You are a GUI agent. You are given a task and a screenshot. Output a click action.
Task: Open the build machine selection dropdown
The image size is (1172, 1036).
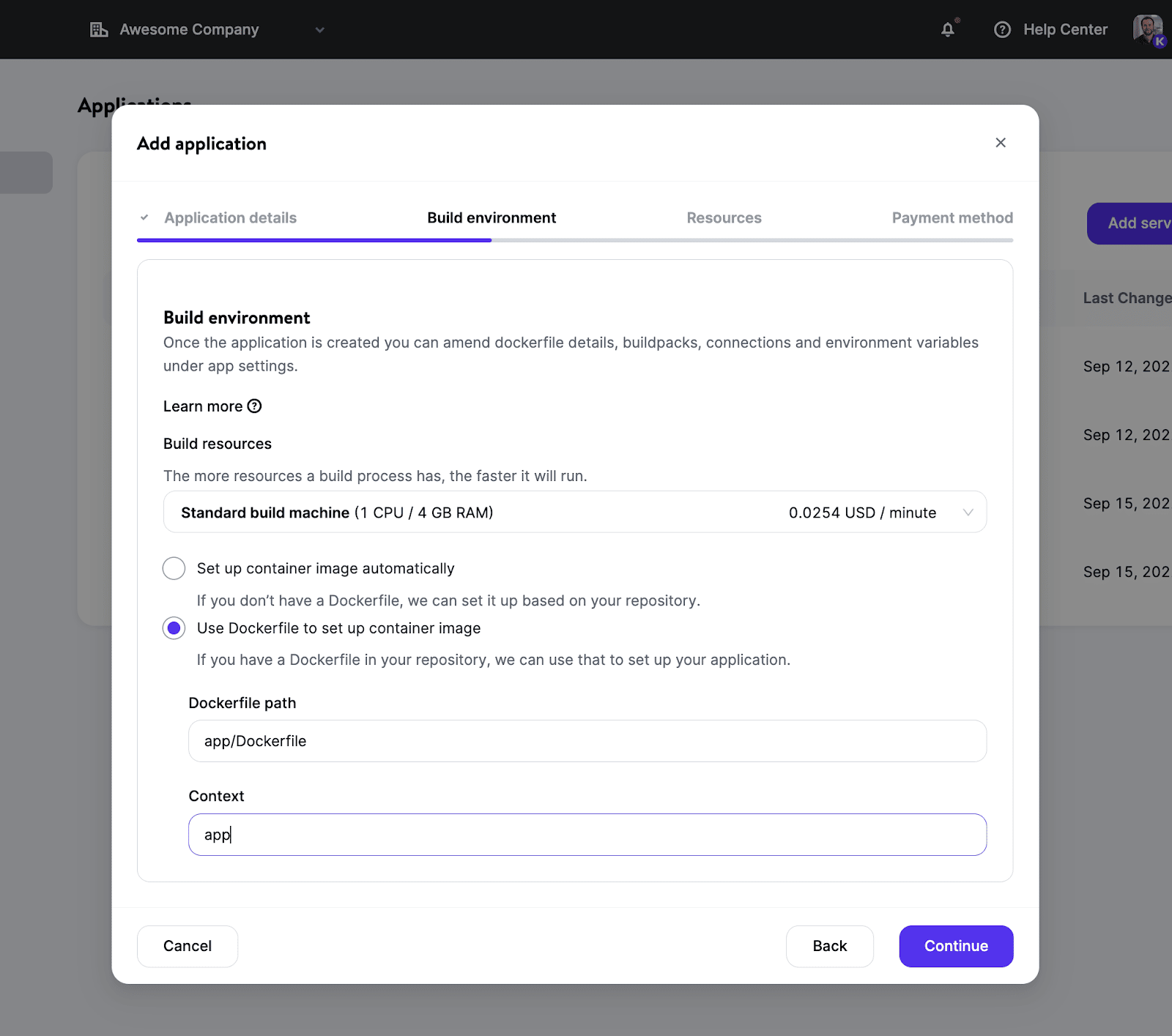click(x=968, y=512)
